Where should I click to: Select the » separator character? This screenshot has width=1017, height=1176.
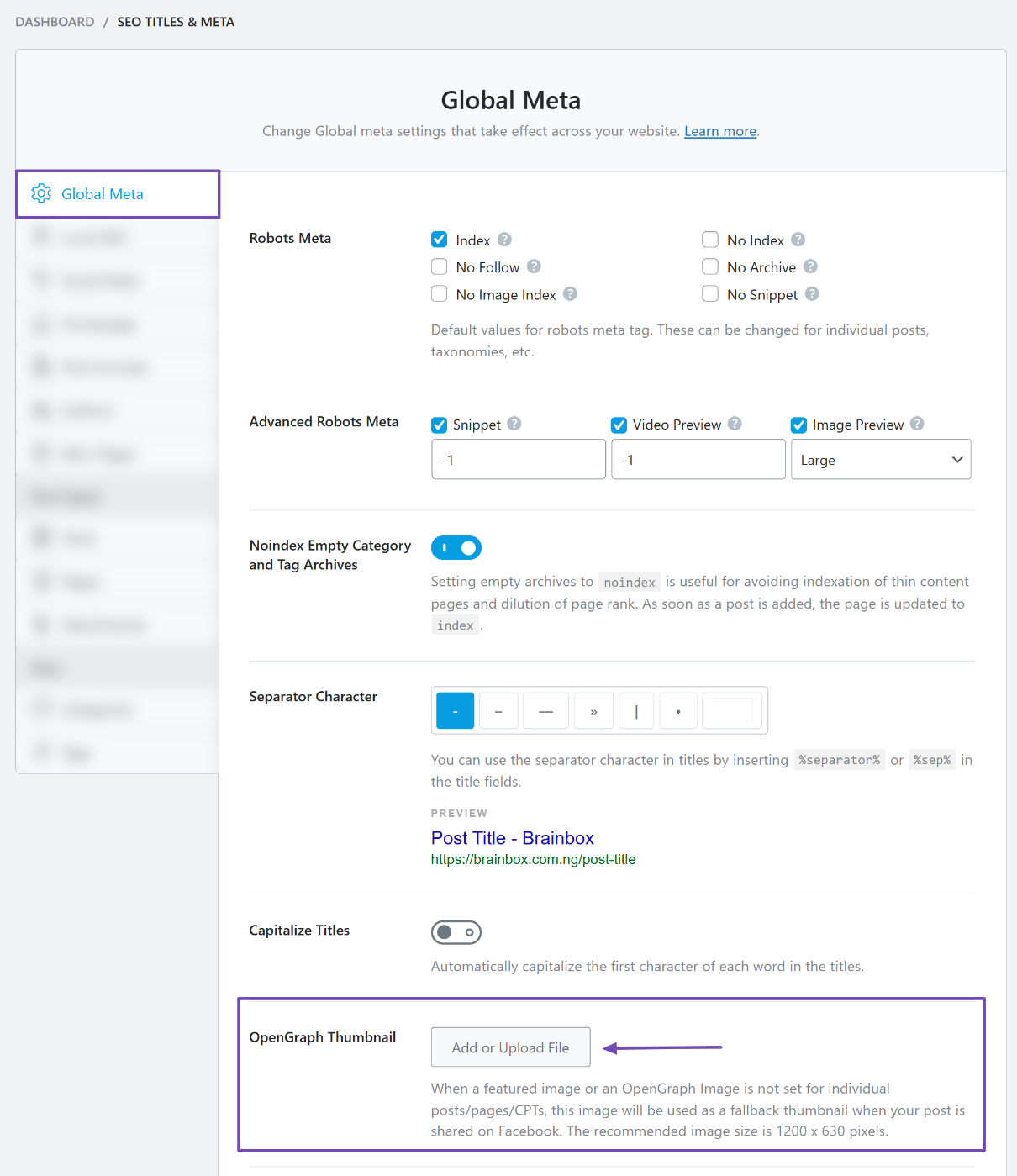[x=593, y=711]
